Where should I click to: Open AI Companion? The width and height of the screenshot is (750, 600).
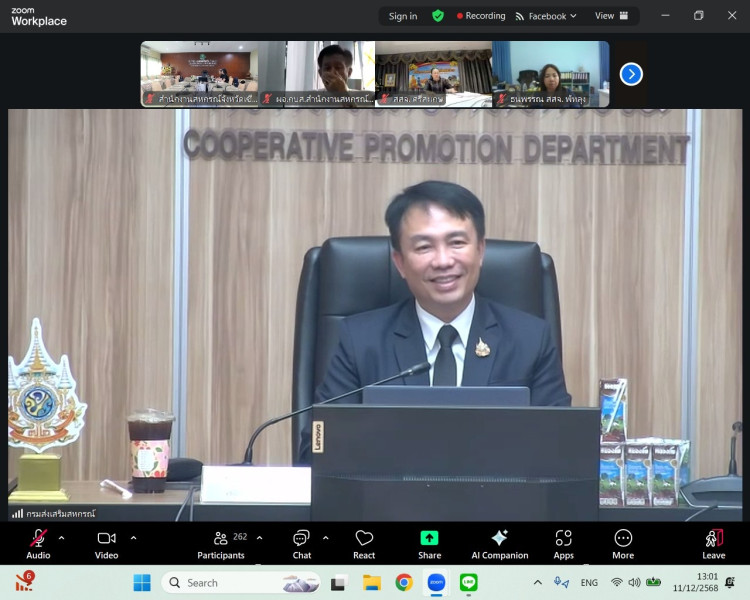point(499,543)
